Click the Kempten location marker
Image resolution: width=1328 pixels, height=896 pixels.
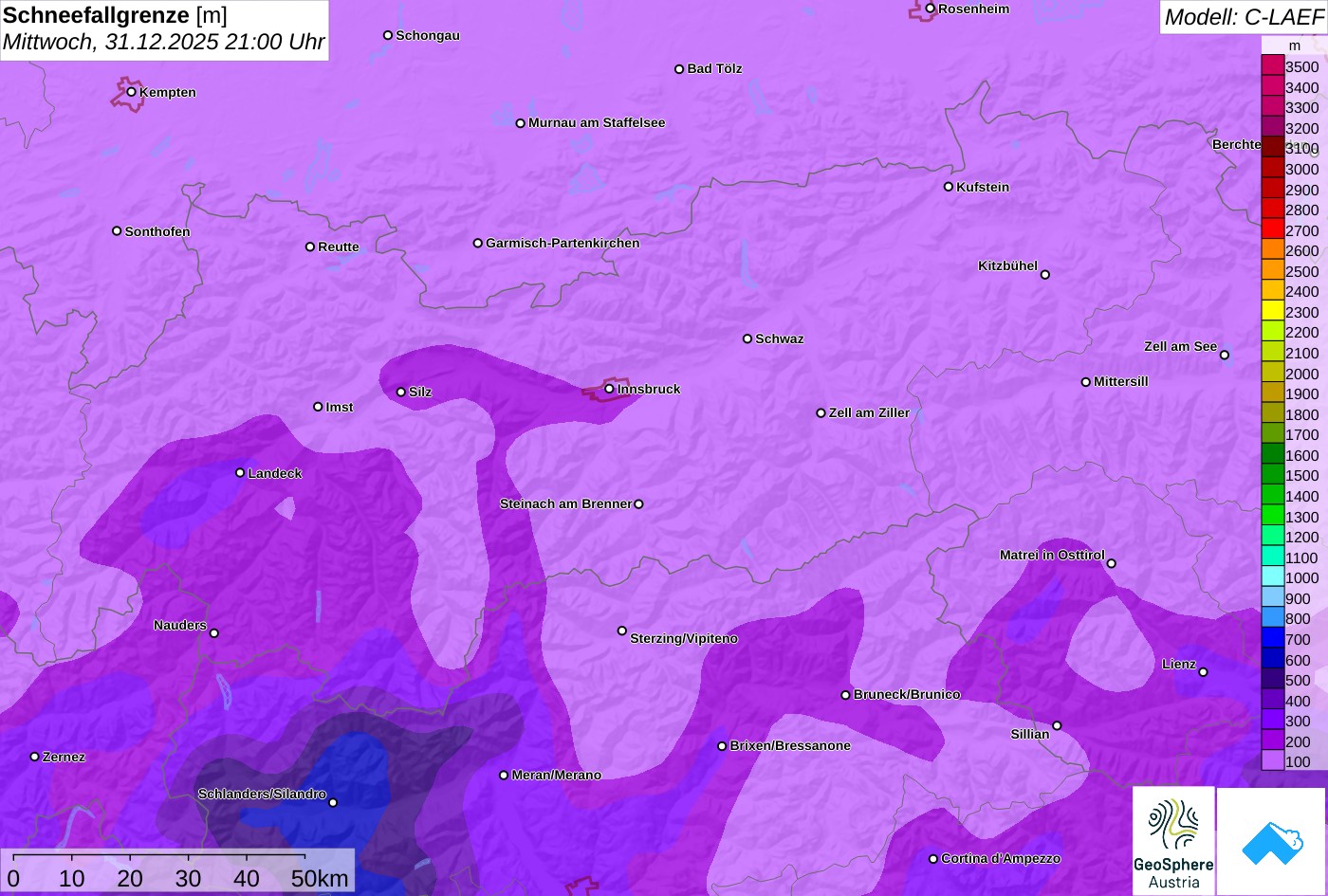[x=132, y=92]
